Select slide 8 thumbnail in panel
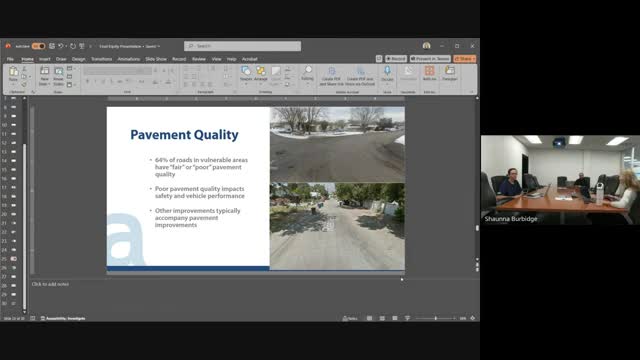The image size is (640, 360). click(13, 107)
